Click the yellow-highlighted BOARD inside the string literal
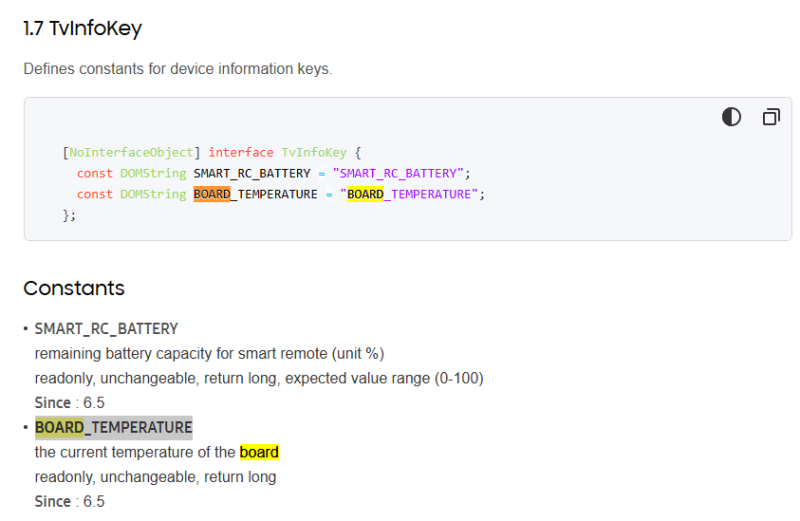Image resolution: width=800 pixels, height=521 pixels. (365, 194)
